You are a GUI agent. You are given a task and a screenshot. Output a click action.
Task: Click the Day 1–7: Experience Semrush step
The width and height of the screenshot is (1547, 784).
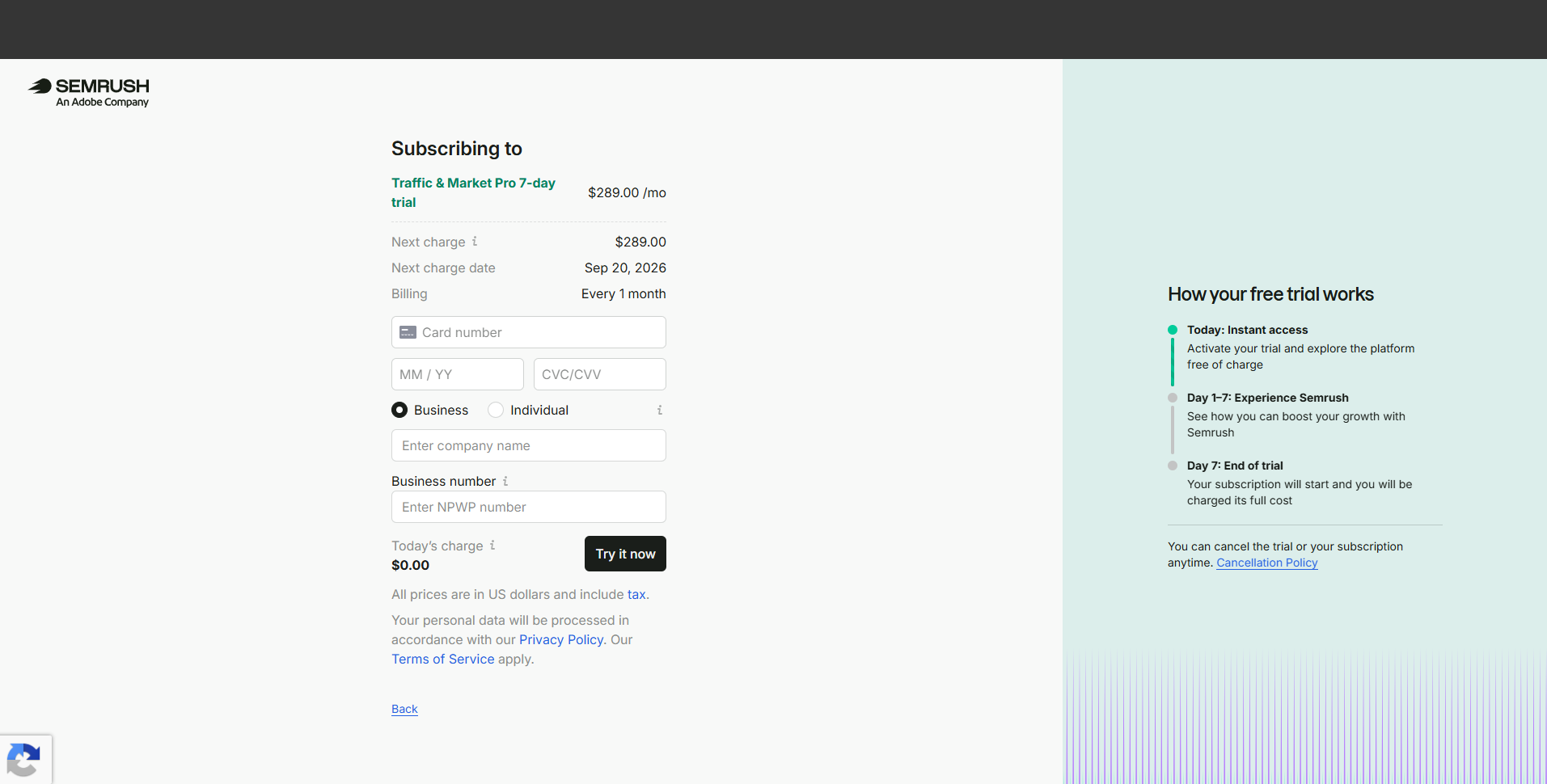[1267, 398]
